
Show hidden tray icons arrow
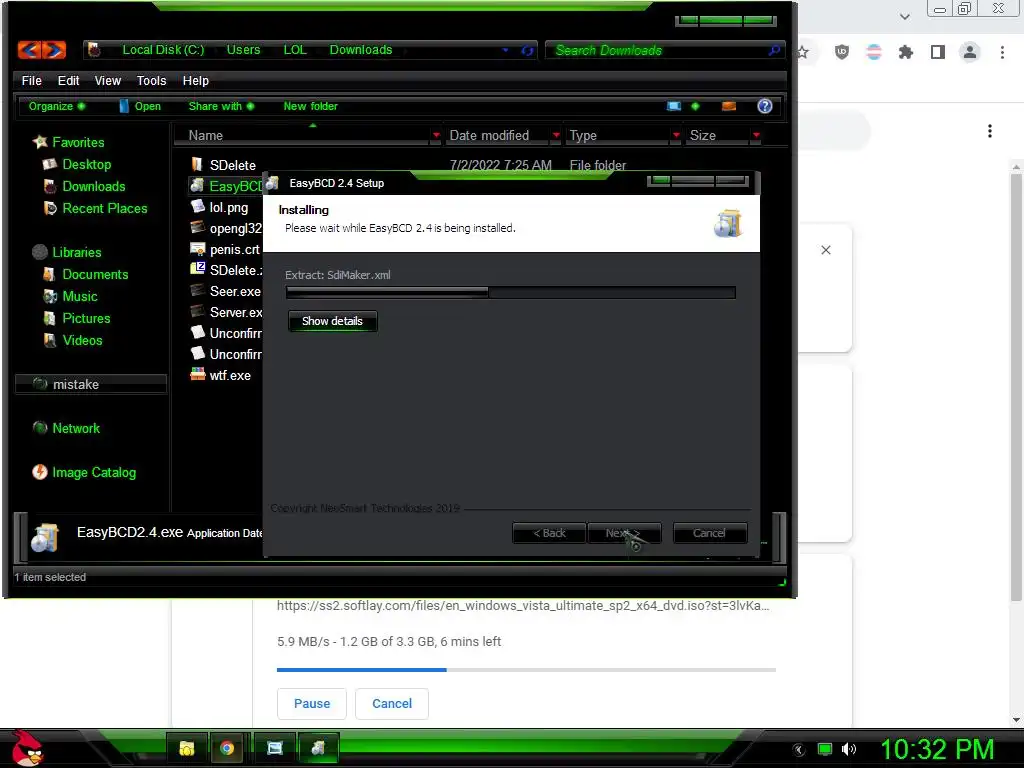(x=799, y=750)
